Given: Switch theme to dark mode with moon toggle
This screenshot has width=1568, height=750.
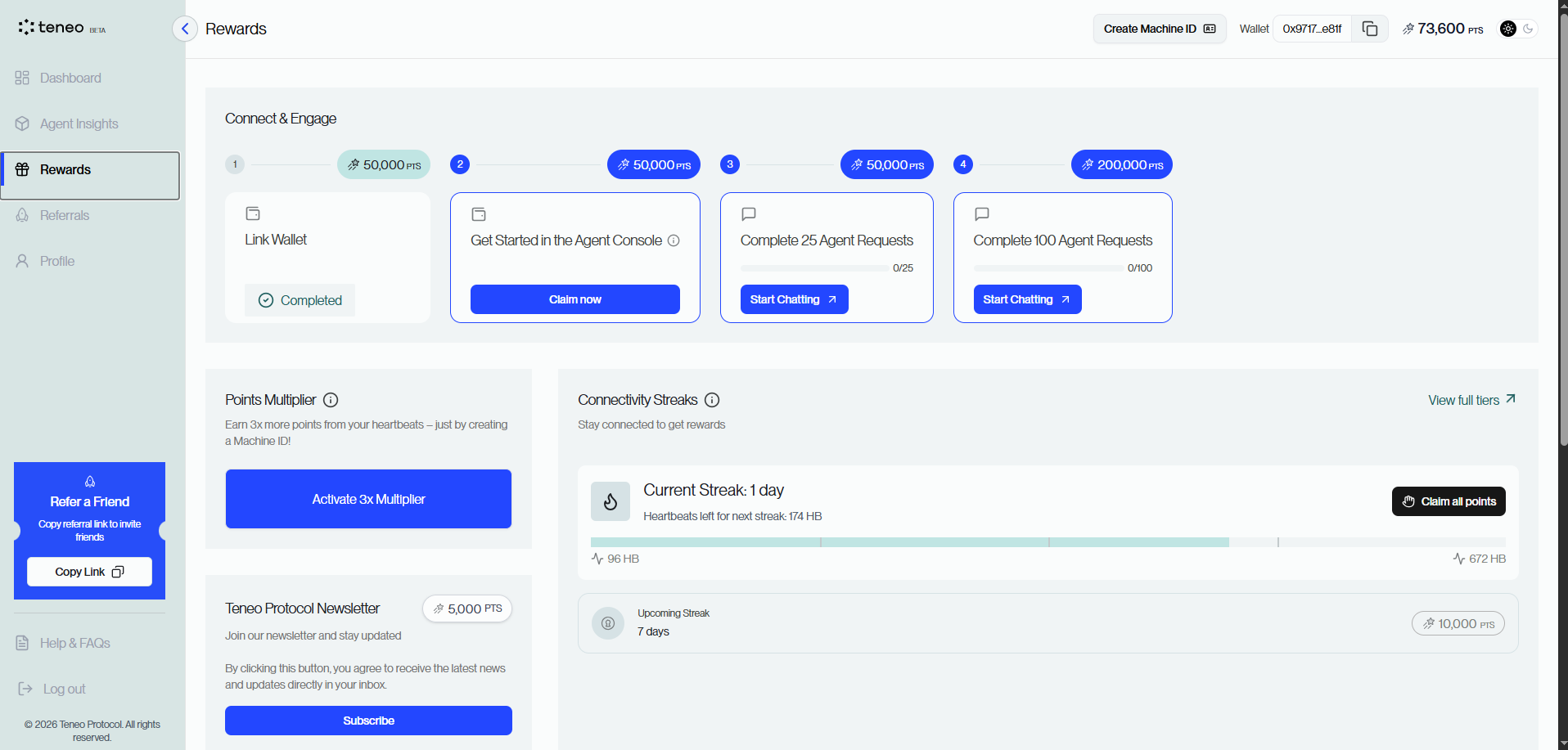Looking at the screenshot, I should click(1527, 29).
